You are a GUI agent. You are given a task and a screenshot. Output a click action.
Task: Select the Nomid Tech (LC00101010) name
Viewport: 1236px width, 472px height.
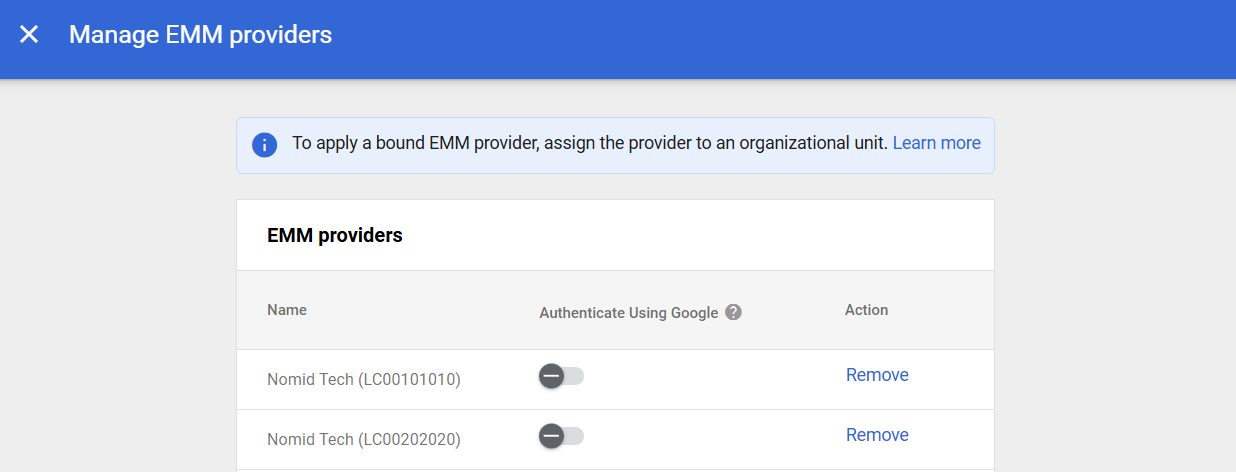click(364, 380)
